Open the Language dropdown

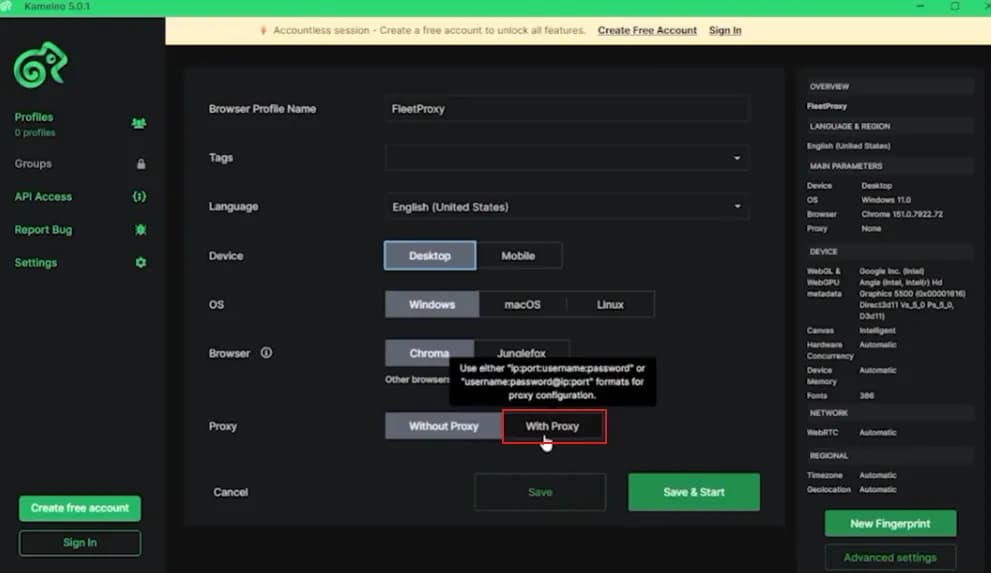click(567, 207)
